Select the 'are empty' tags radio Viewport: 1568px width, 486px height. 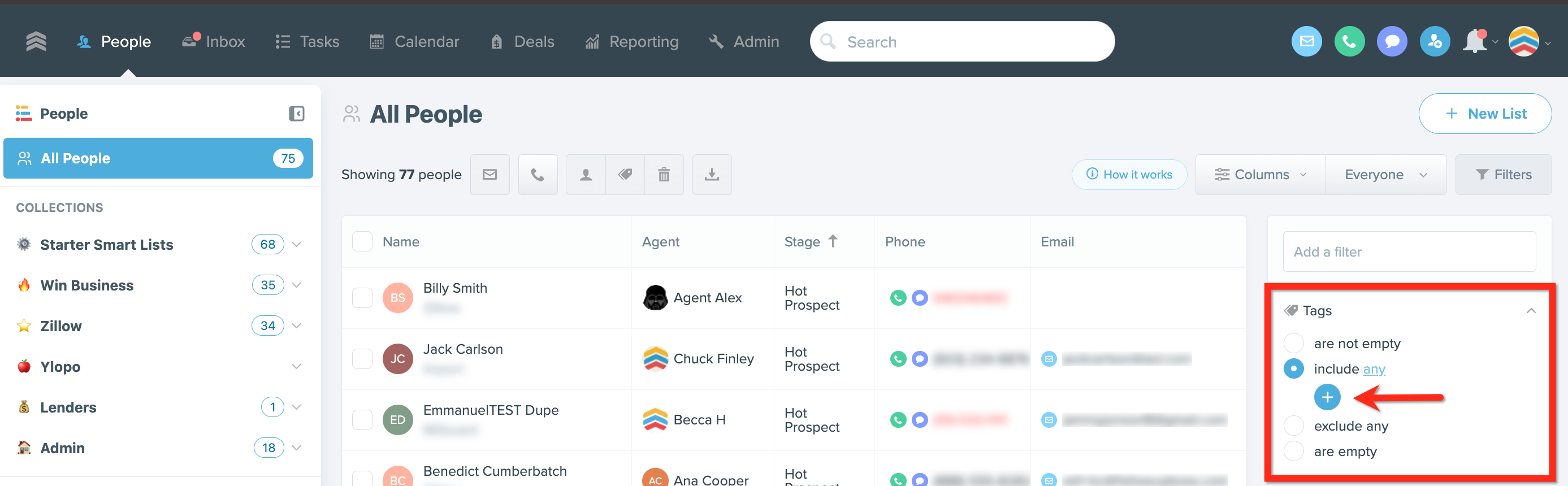pyautogui.click(x=1293, y=452)
